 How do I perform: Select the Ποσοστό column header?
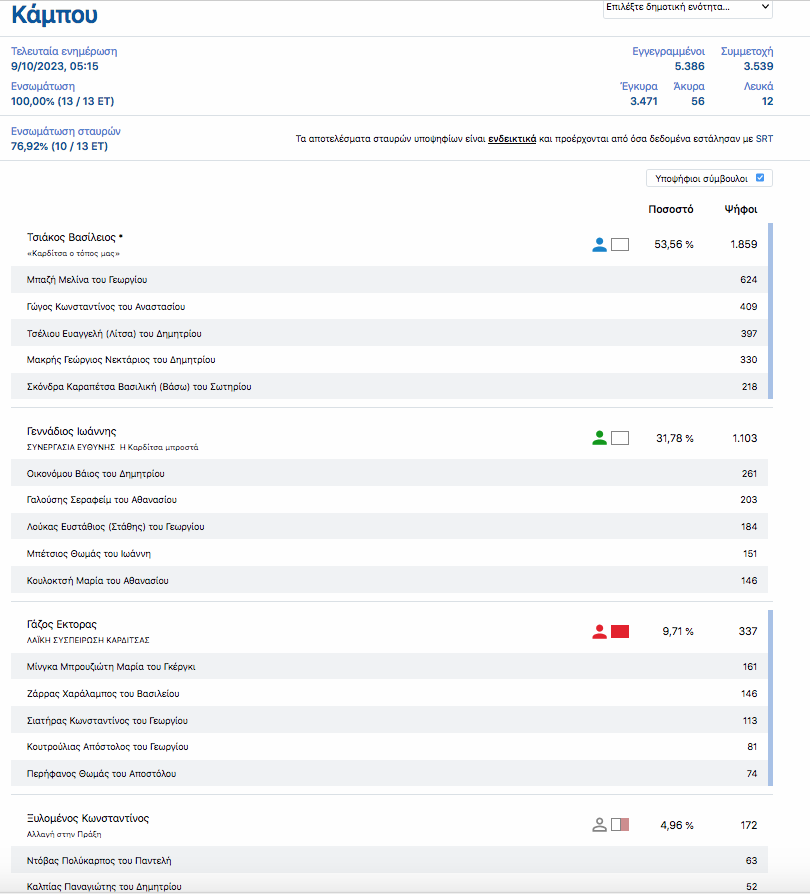tap(670, 210)
